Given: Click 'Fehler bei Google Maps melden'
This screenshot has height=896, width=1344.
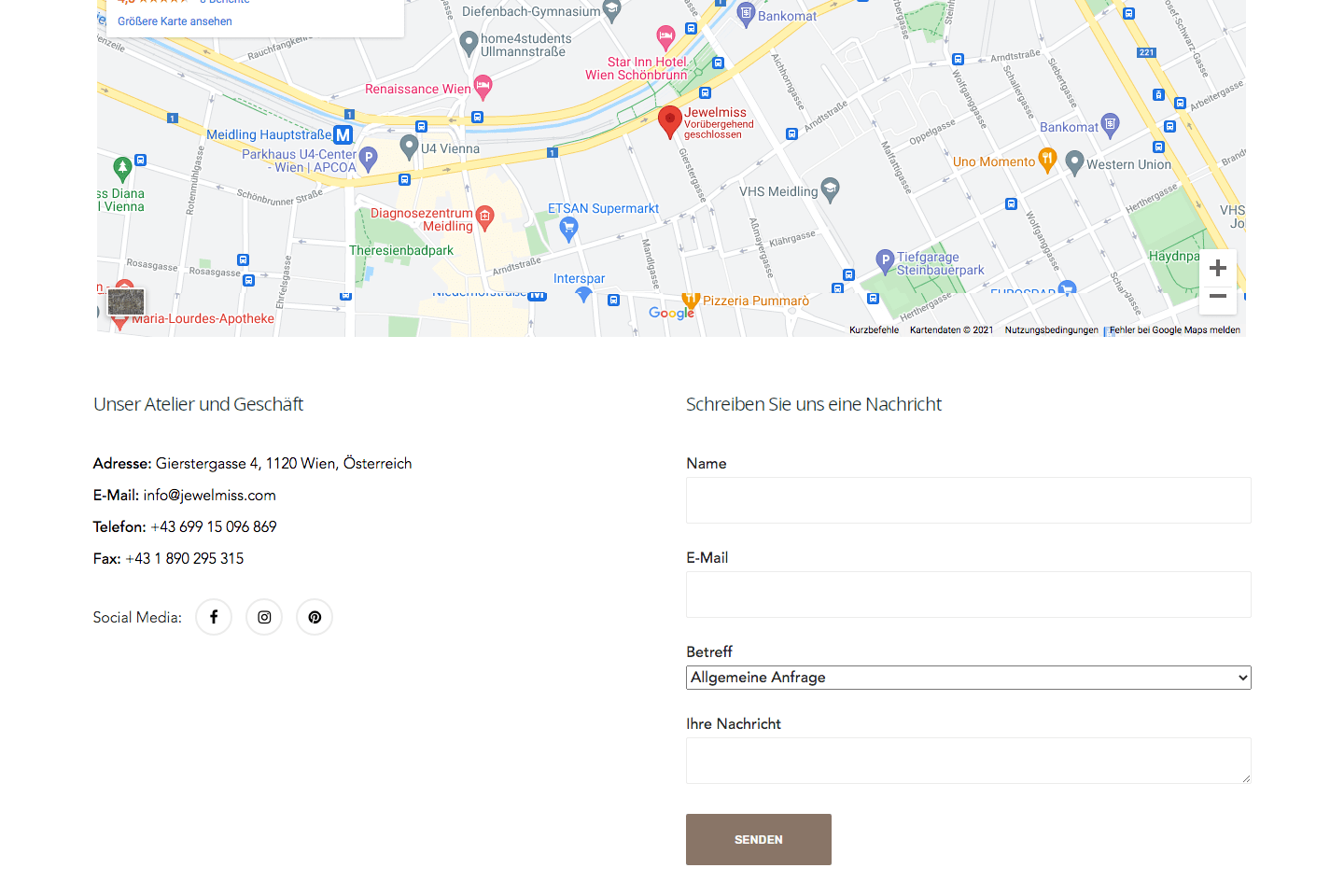Looking at the screenshot, I should [x=1174, y=330].
